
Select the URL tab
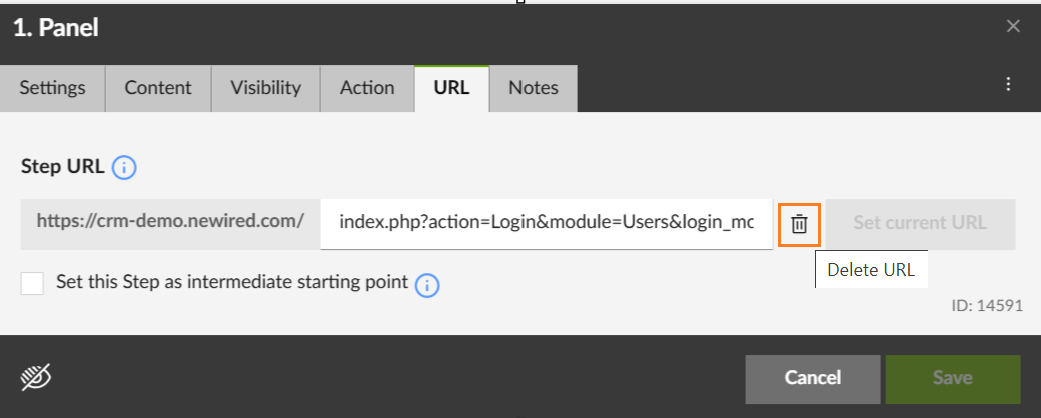coord(451,88)
